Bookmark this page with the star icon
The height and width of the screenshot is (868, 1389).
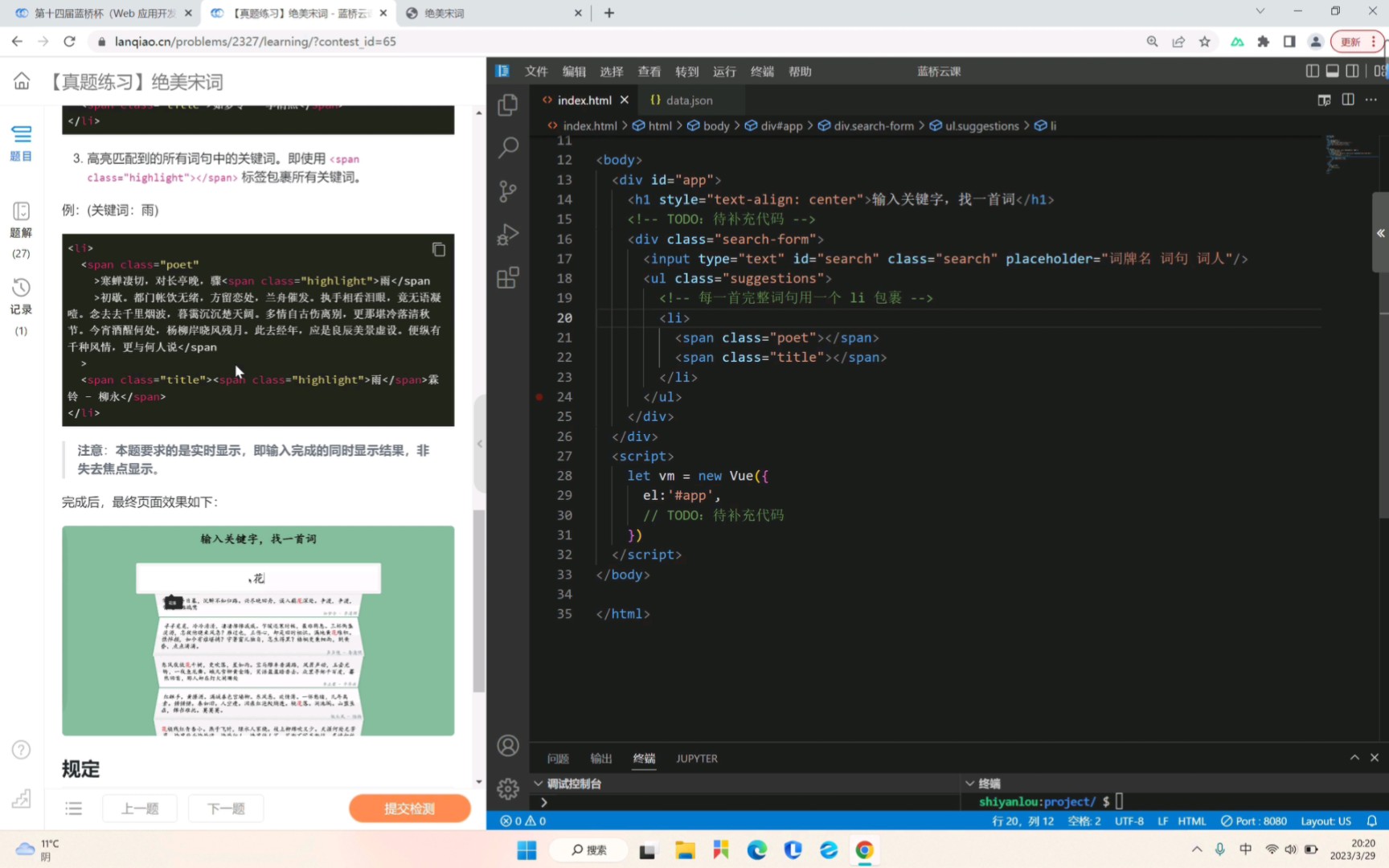coord(1205,41)
